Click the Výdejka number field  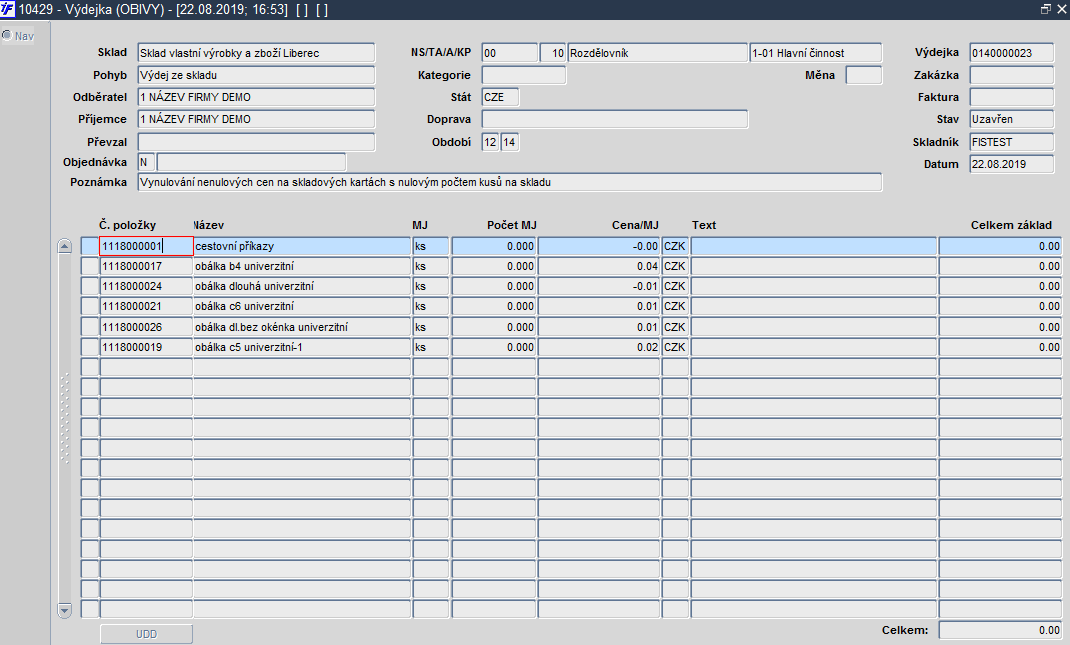[1011, 53]
